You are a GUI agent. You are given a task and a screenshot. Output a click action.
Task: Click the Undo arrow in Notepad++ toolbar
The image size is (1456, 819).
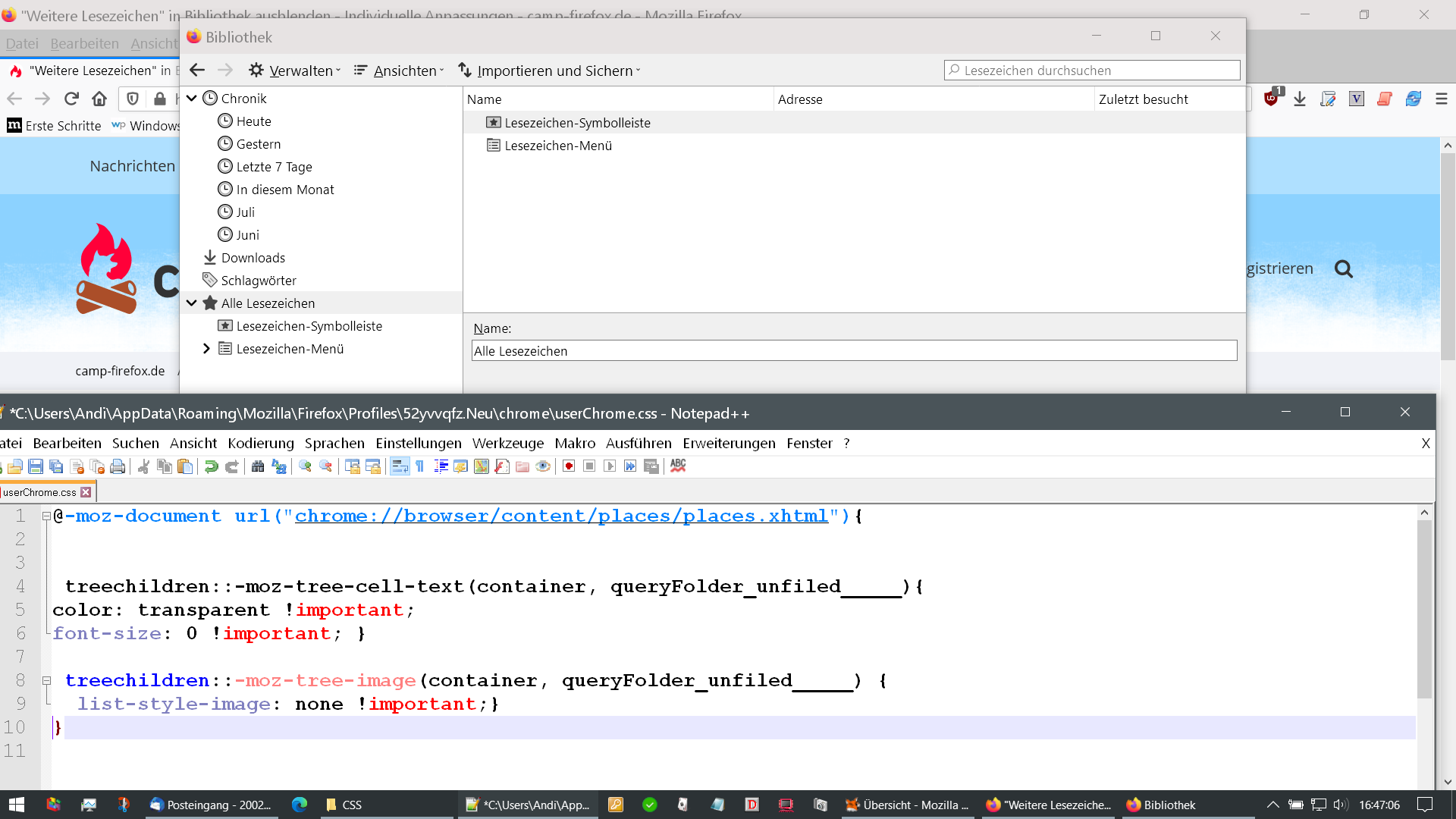coord(212,466)
